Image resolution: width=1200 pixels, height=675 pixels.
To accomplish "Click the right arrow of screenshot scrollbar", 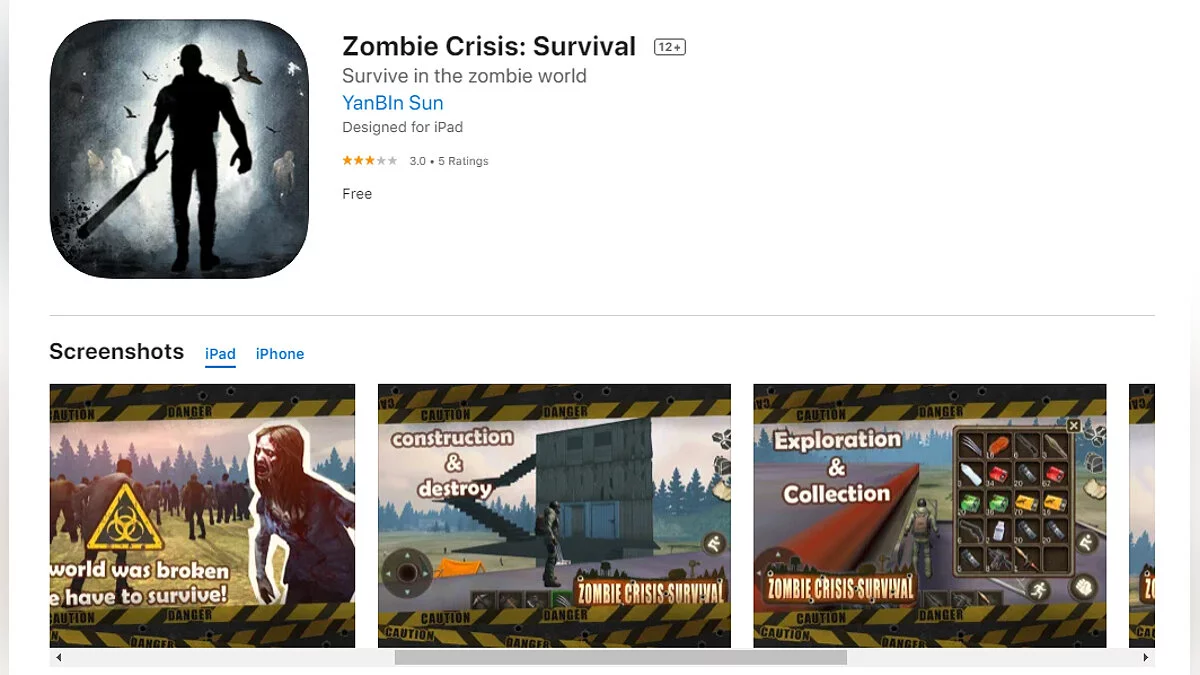I will point(1146,657).
